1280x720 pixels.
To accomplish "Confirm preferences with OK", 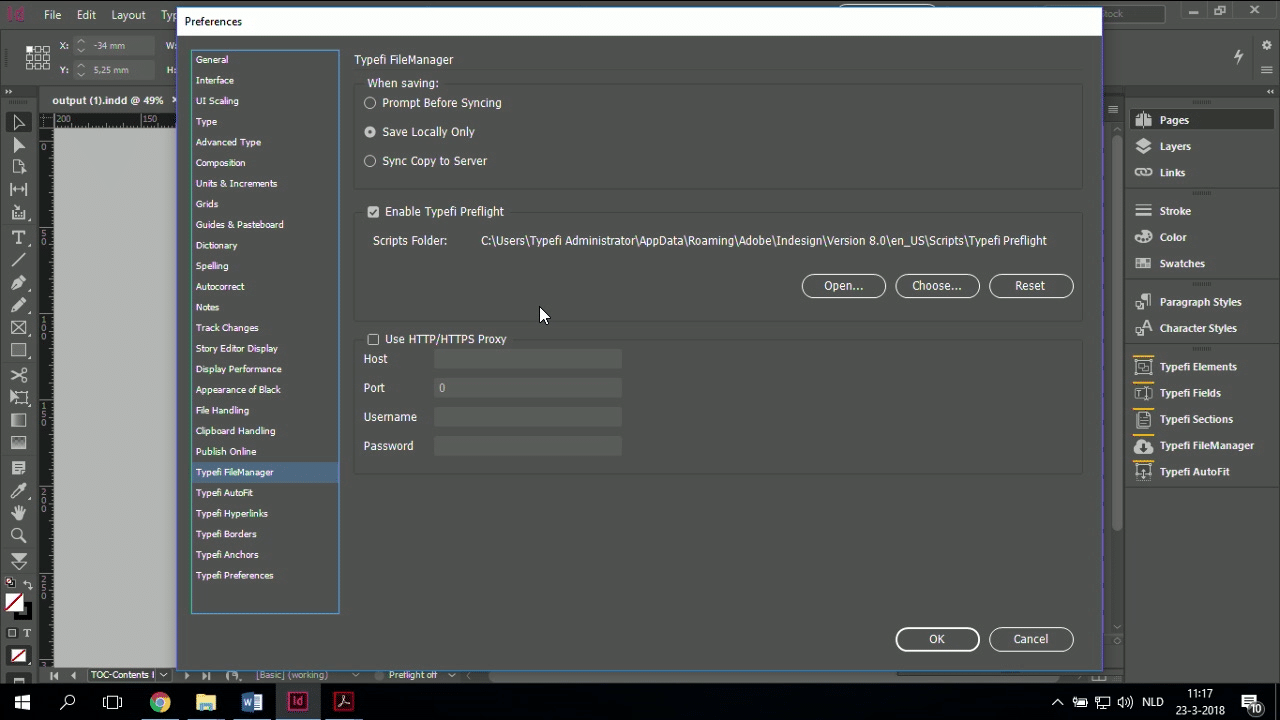I will tap(937, 639).
